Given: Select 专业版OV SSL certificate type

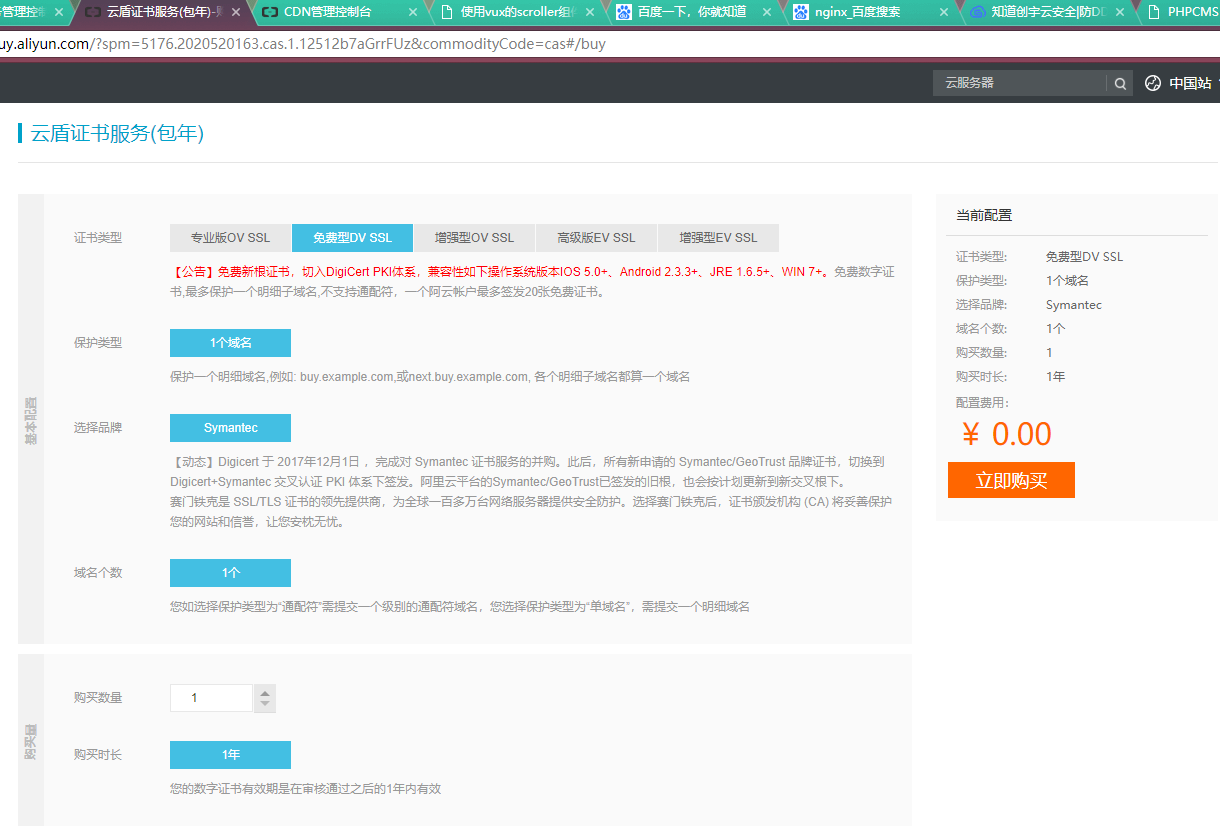Looking at the screenshot, I should 231,238.
